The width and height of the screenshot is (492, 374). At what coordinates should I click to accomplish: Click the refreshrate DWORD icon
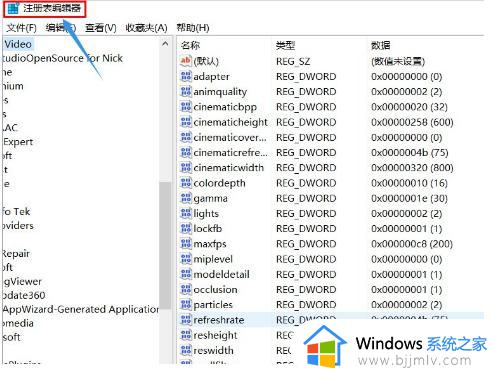[x=186, y=320]
